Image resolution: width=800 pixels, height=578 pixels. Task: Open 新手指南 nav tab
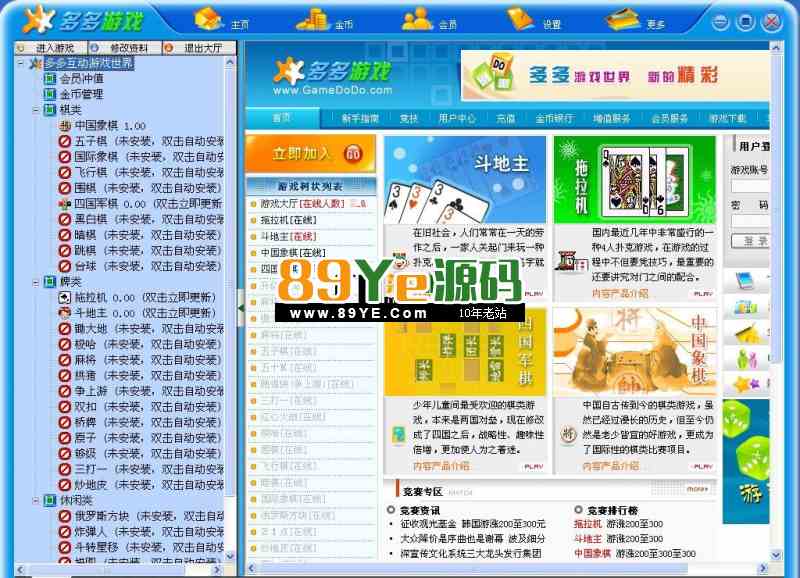[360, 119]
